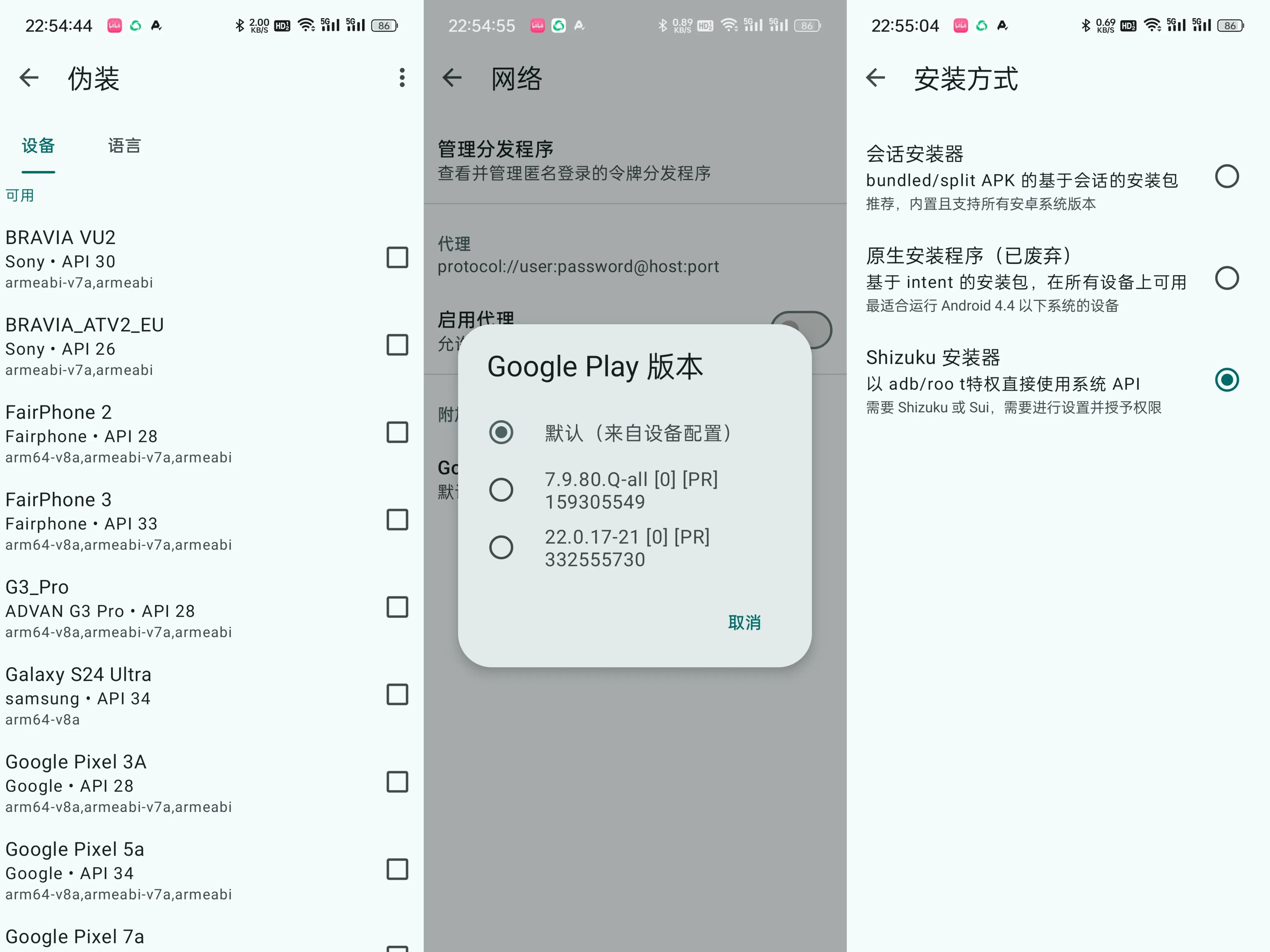Tap the 安装方式 page title
The height and width of the screenshot is (952, 1270).
tap(966, 79)
